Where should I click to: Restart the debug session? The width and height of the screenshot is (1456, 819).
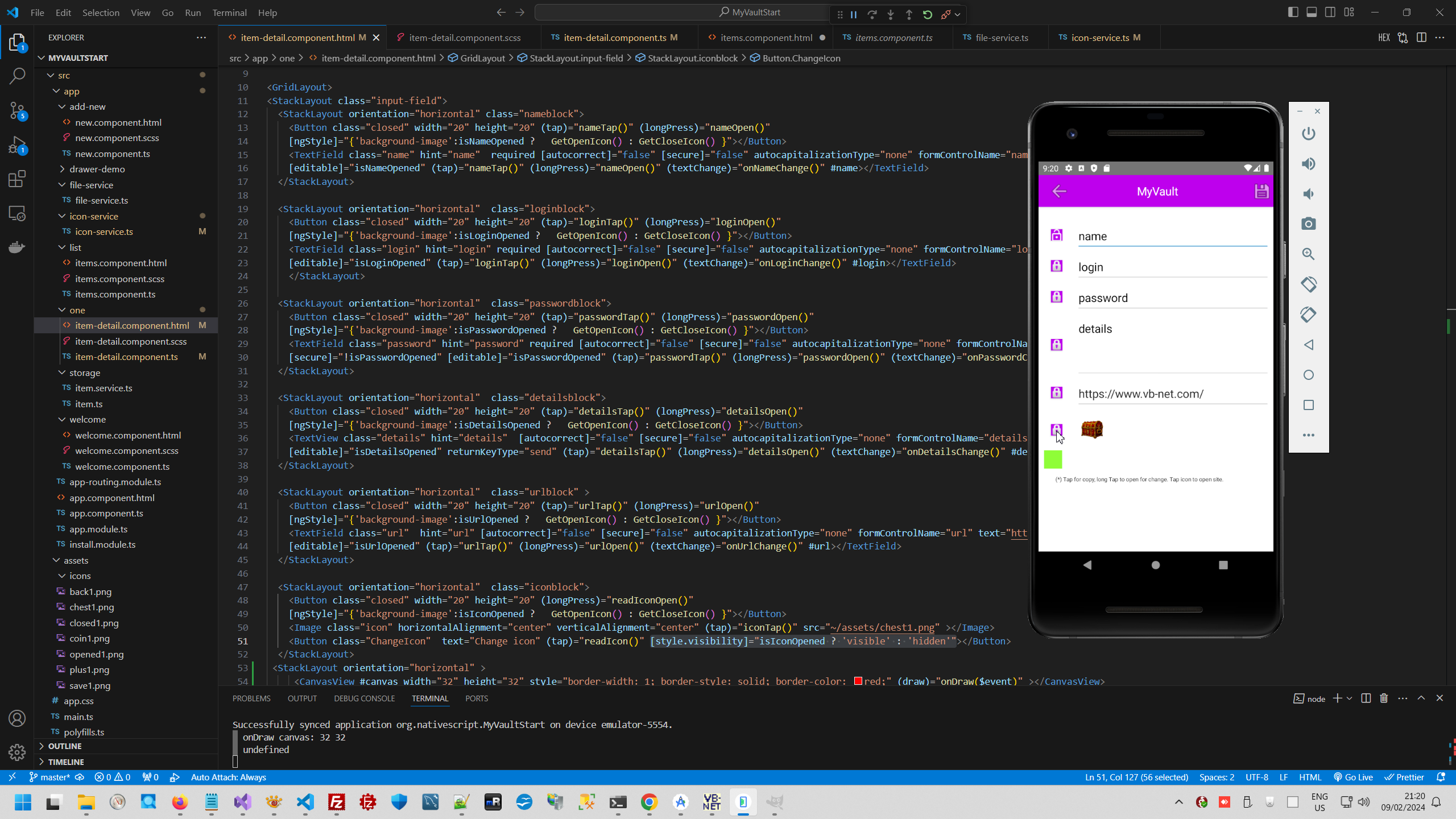click(927, 15)
